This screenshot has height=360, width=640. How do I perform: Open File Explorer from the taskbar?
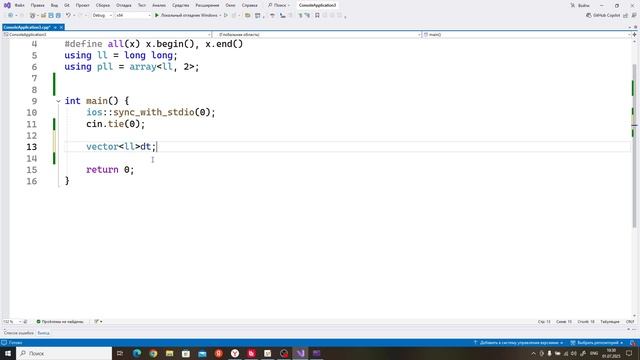coord(169,353)
